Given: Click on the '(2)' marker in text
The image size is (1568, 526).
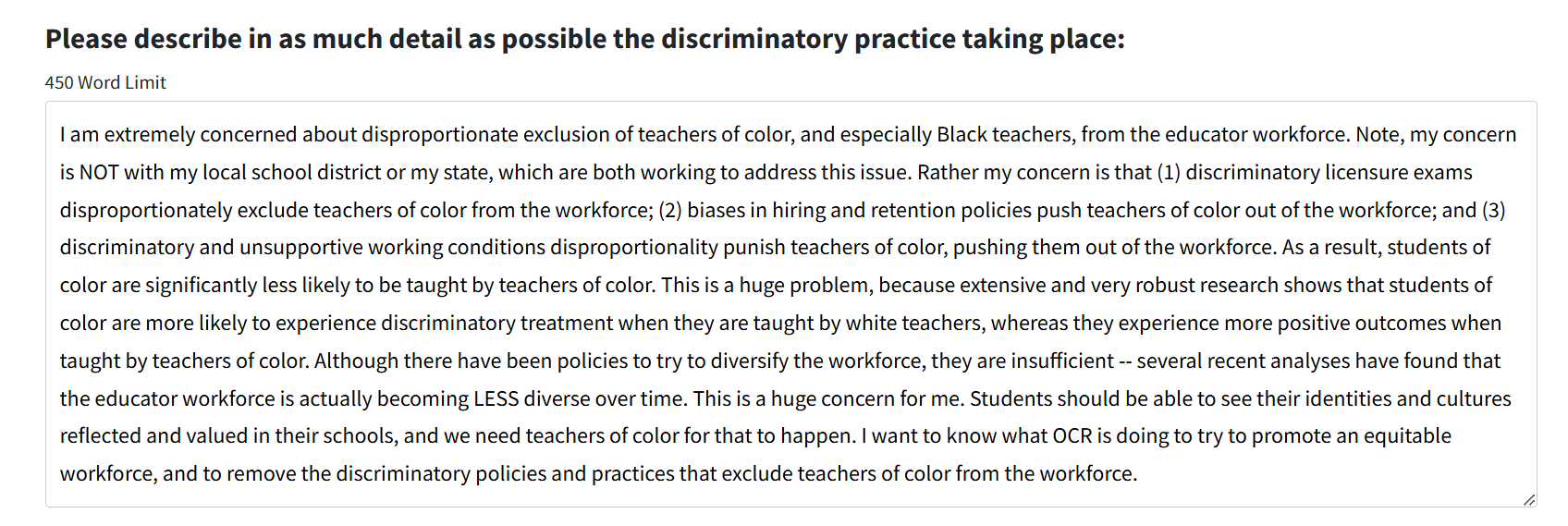Looking at the screenshot, I should [x=669, y=210].
